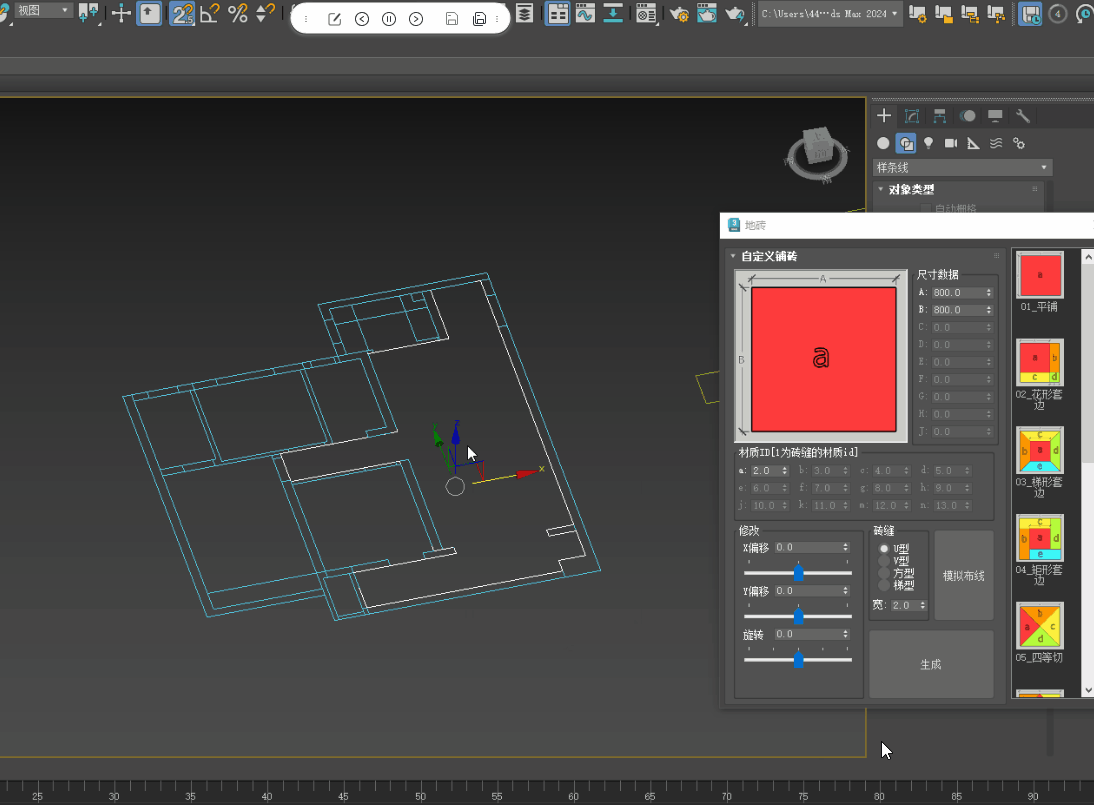Click the material ID a spinner arrows

pyautogui.click(x=785, y=471)
